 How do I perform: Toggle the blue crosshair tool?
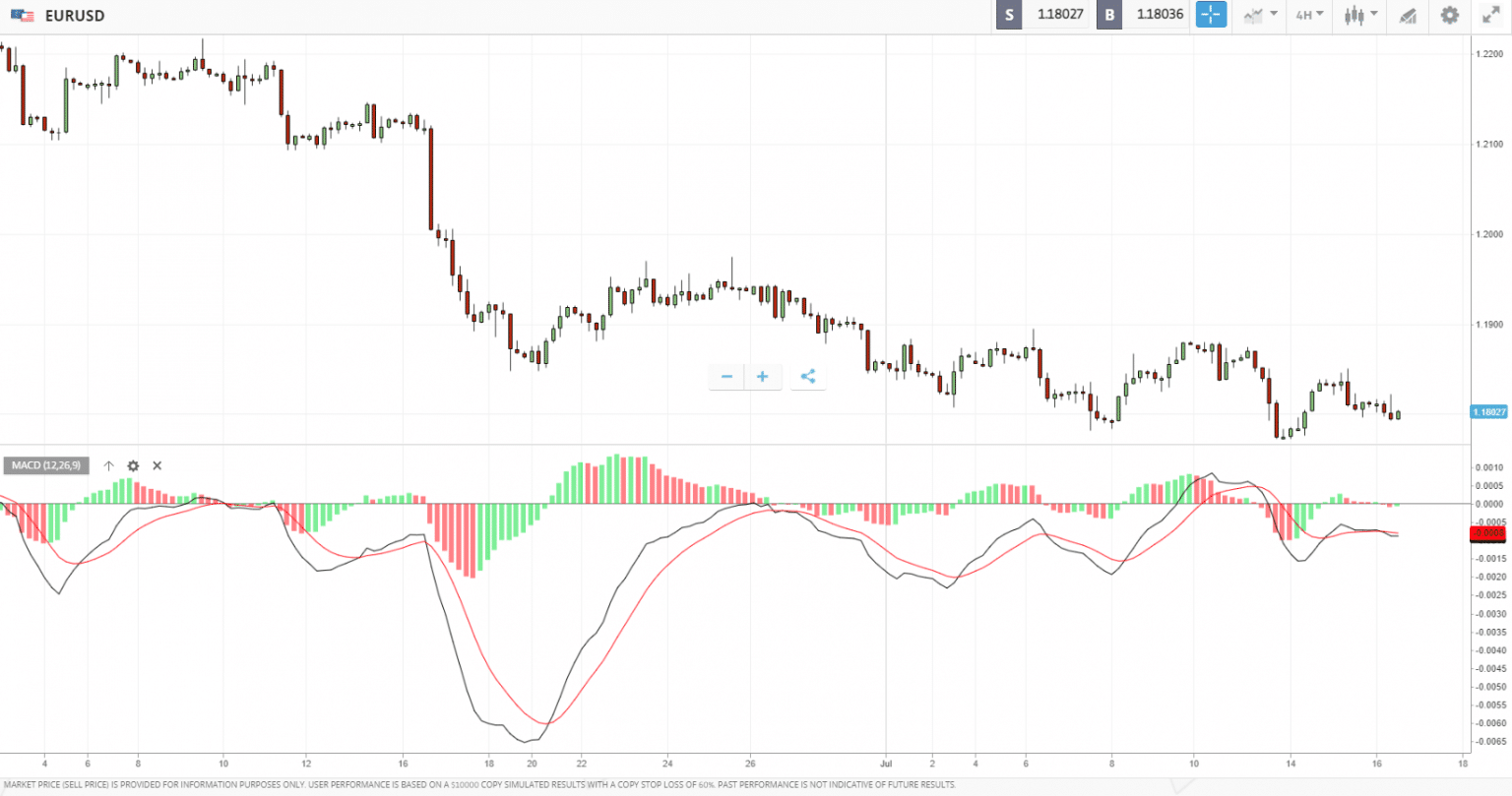tap(1211, 15)
